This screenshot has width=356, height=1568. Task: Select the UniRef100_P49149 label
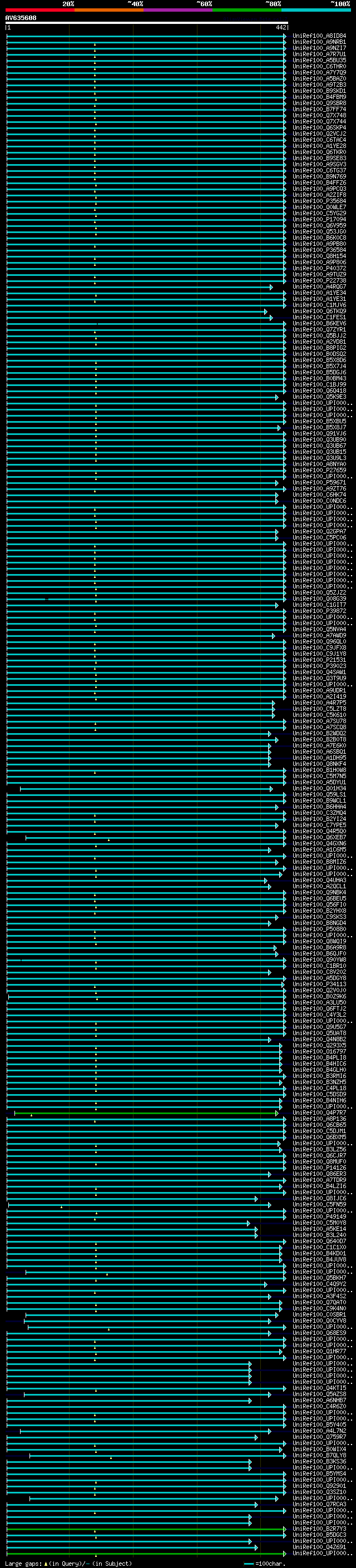click(319, 1217)
